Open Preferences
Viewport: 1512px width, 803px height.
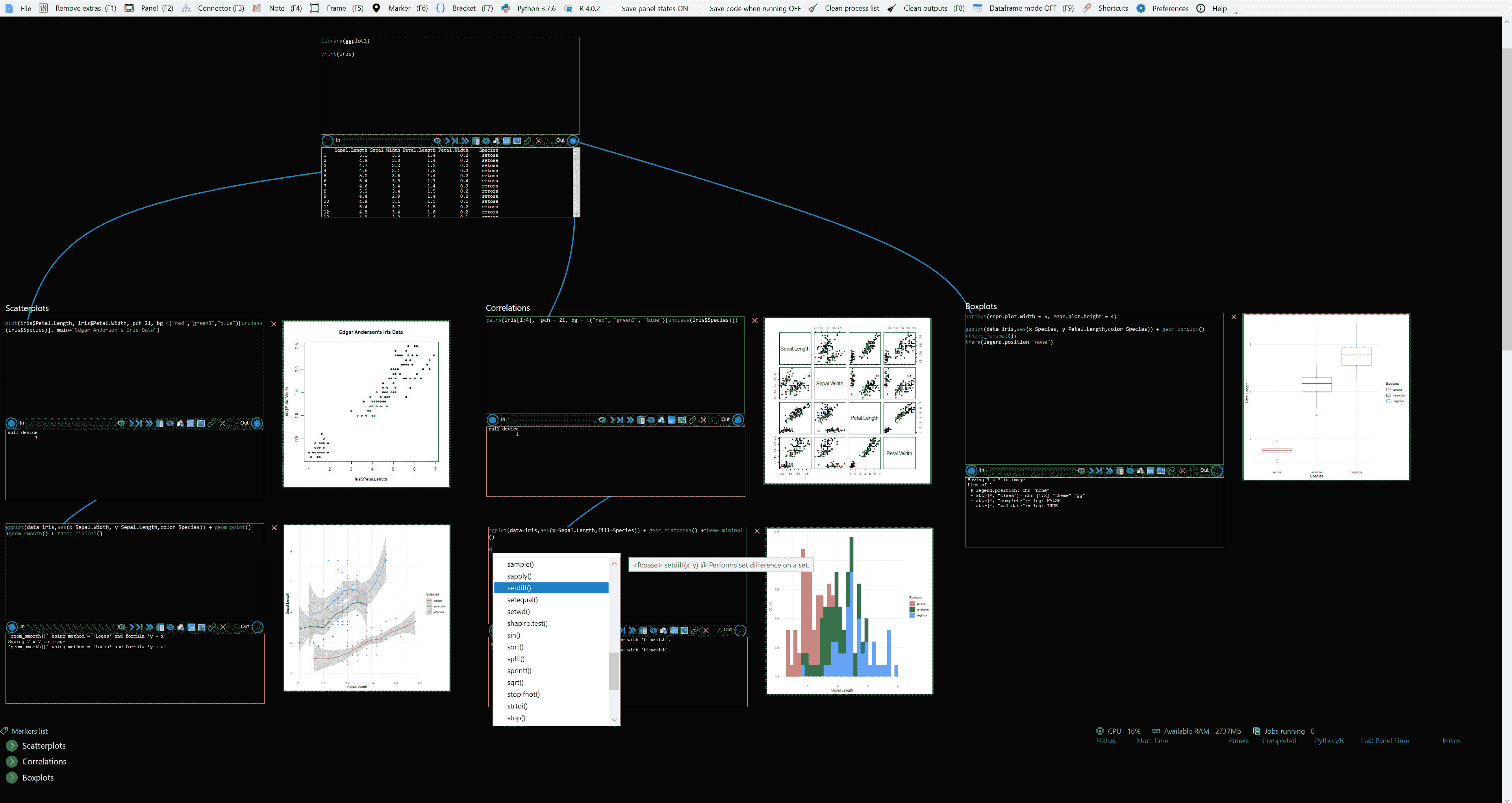1170,8
